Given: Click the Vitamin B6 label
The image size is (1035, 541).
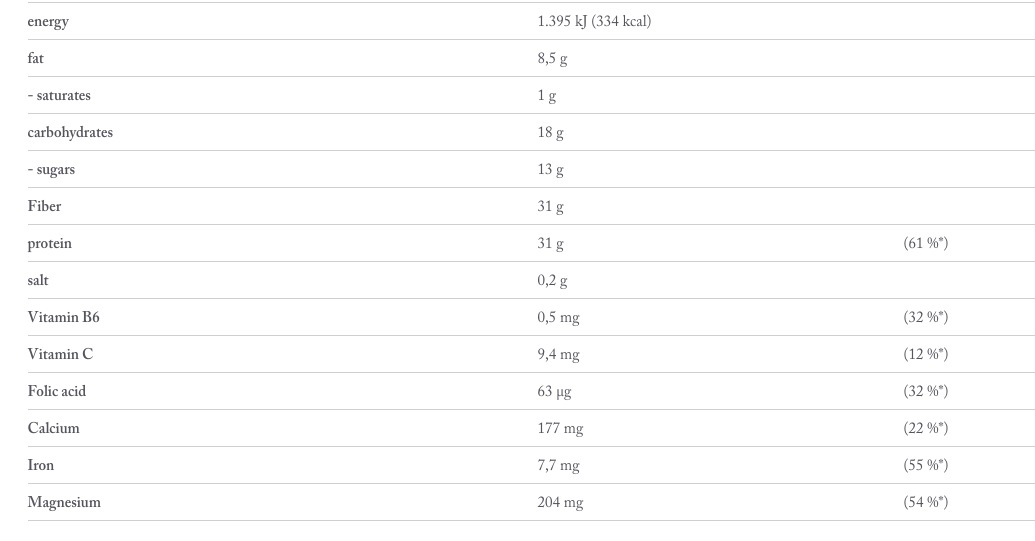Looking at the screenshot, I should click(x=63, y=317).
